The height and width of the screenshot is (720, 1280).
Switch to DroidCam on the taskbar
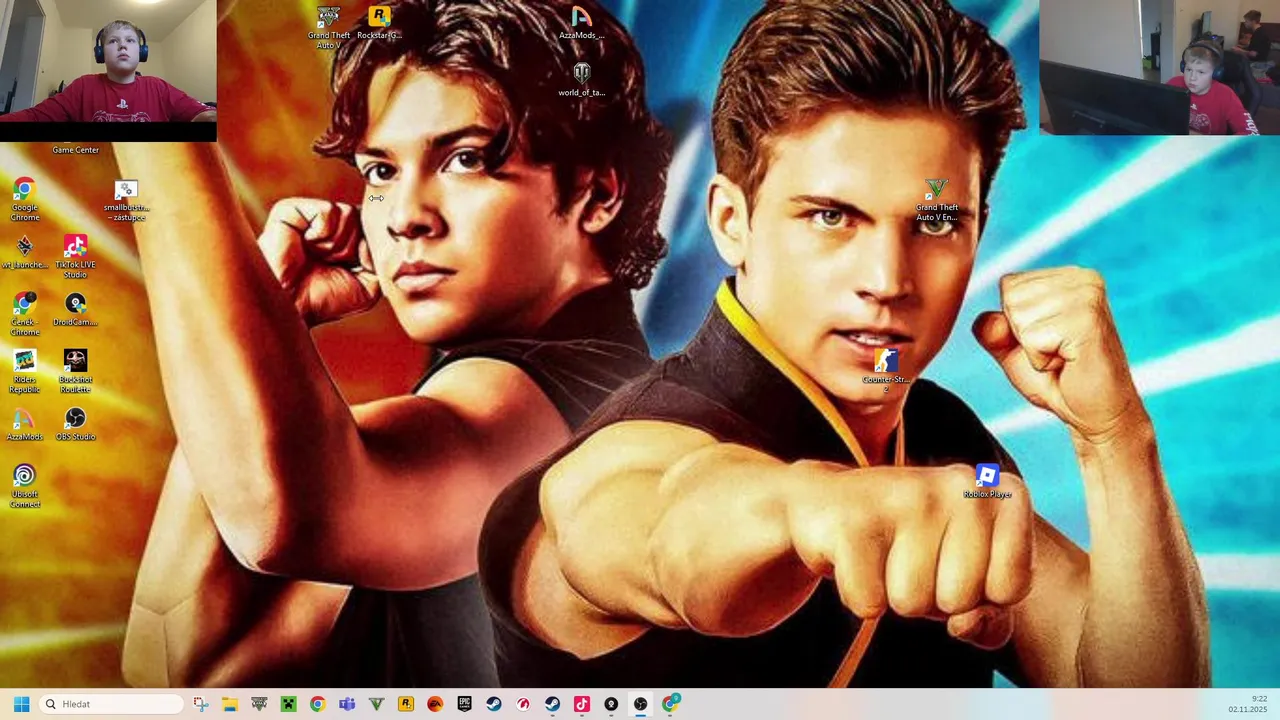611,704
